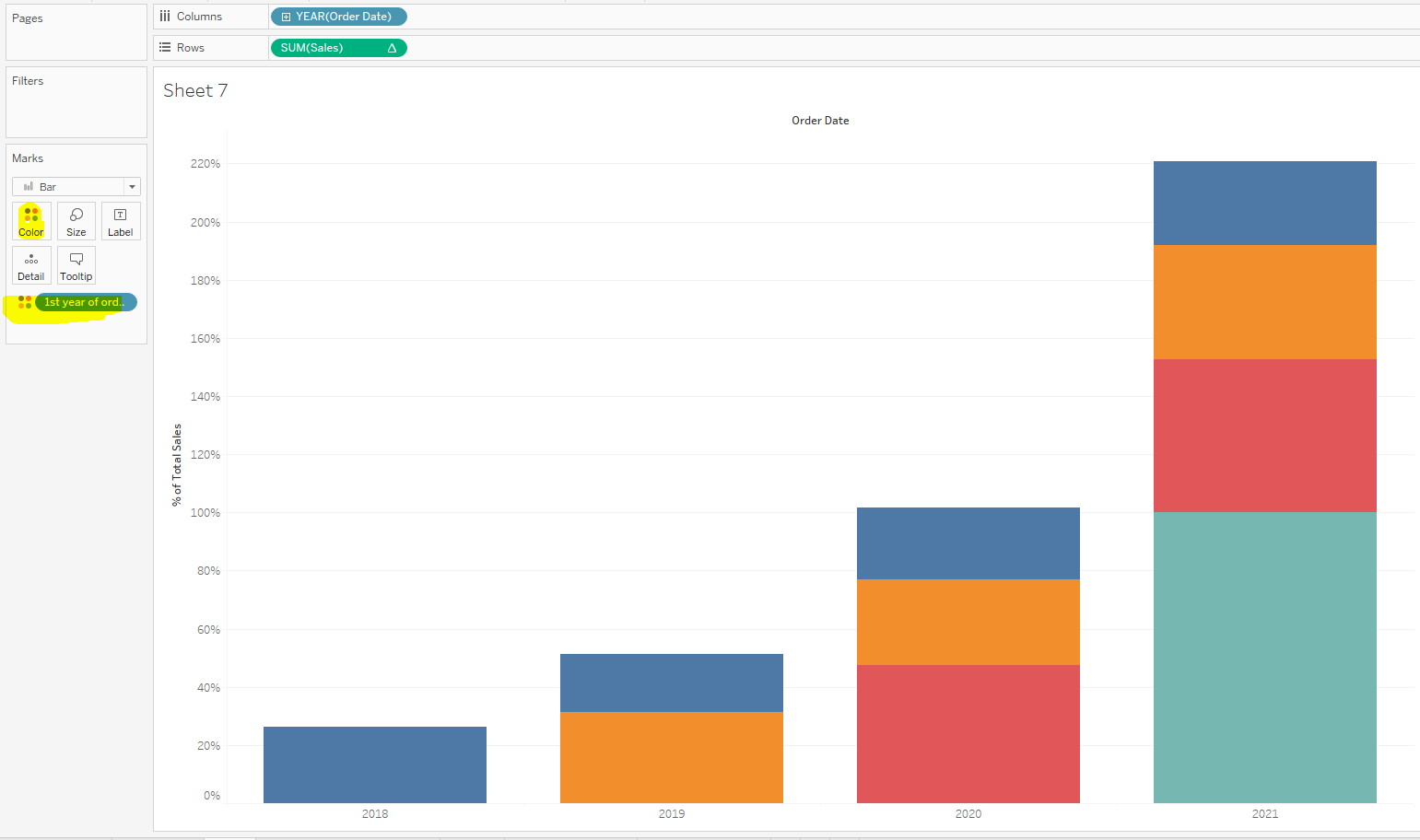1420x840 pixels.
Task: Click the 20% axis tick label
Action: pyautogui.click(x=208, y=746)
